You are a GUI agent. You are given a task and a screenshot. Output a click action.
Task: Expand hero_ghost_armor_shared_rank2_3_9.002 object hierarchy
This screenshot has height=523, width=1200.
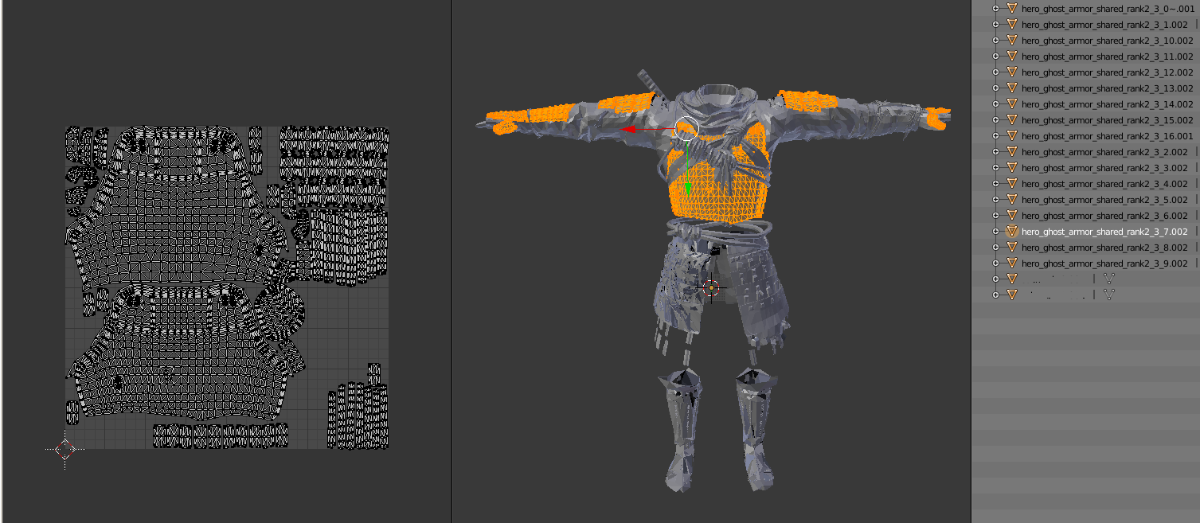(996, 263)
